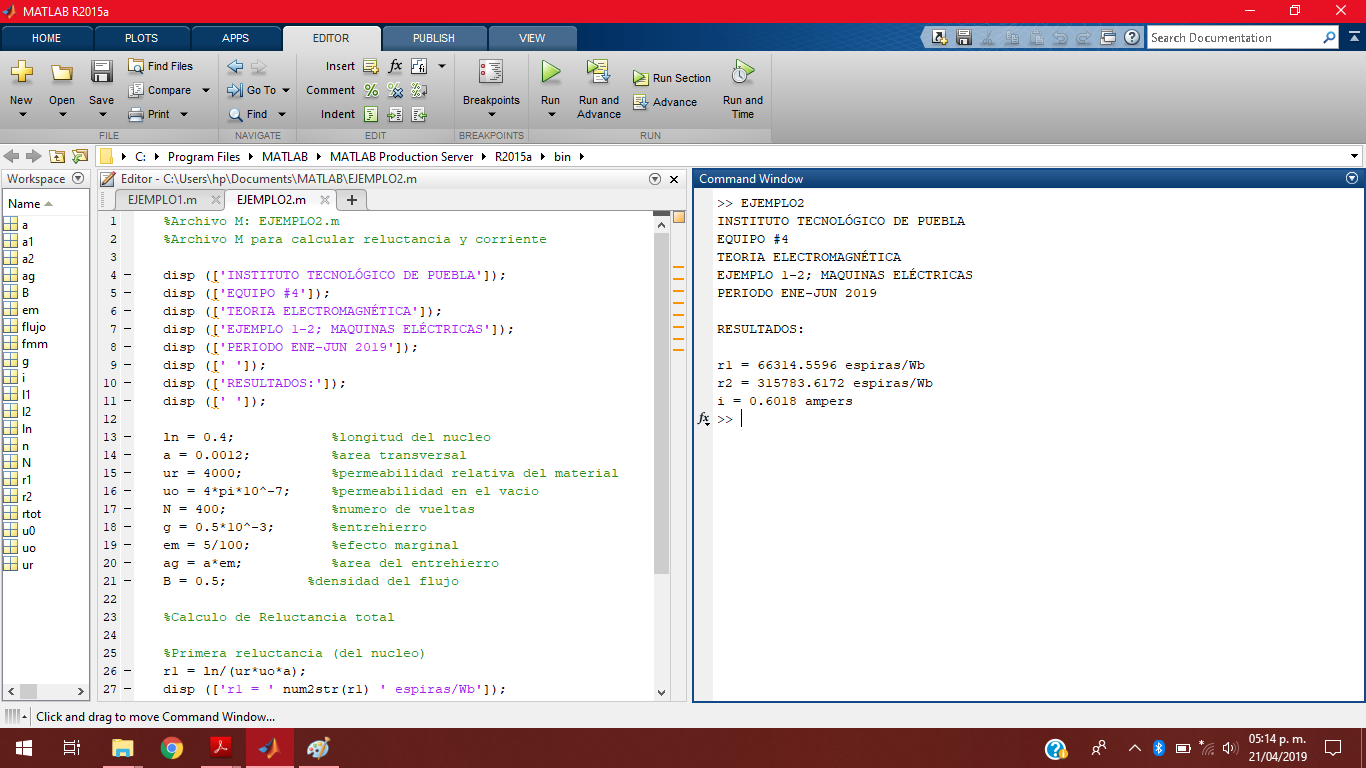Switch to the PUBLISH ribbon tab
Screen dimensions: 1366x768
pyautogui.click(x=433, y=37)
